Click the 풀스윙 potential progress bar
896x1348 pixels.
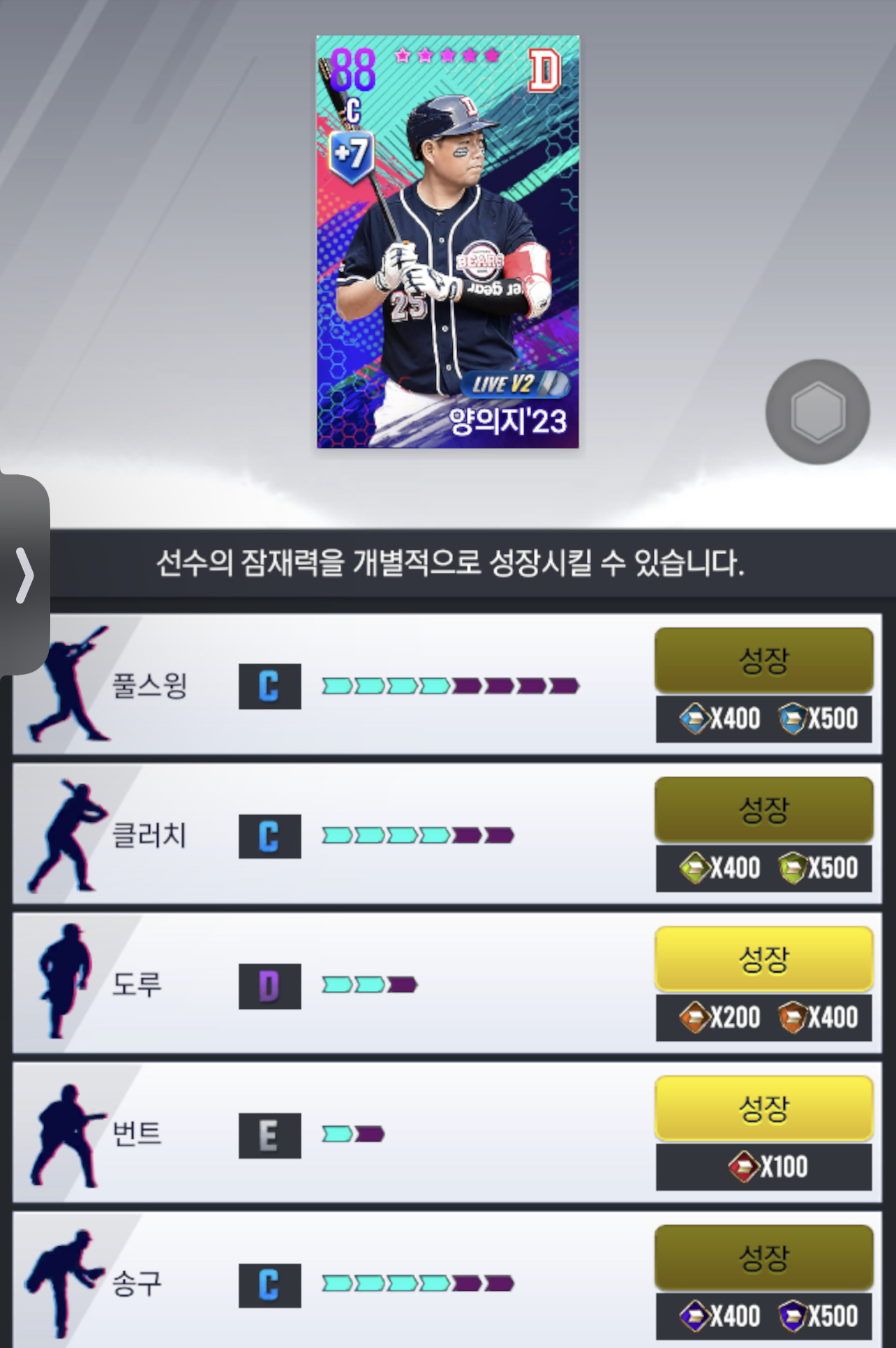click(x=450, y=686)
